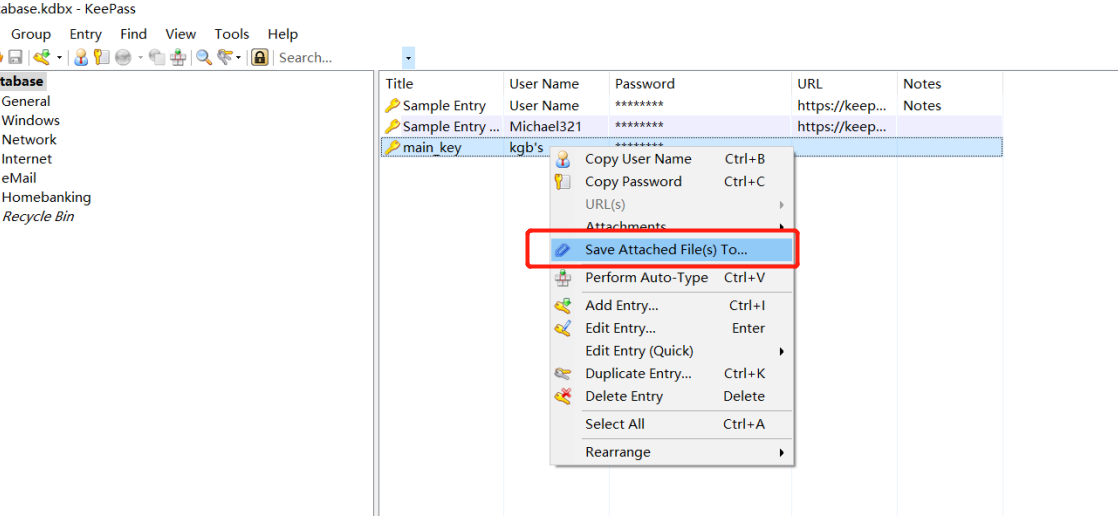Expand the Edit Entry (Quick) submenu arrow
1118x516 pixels.
point(782,351)
